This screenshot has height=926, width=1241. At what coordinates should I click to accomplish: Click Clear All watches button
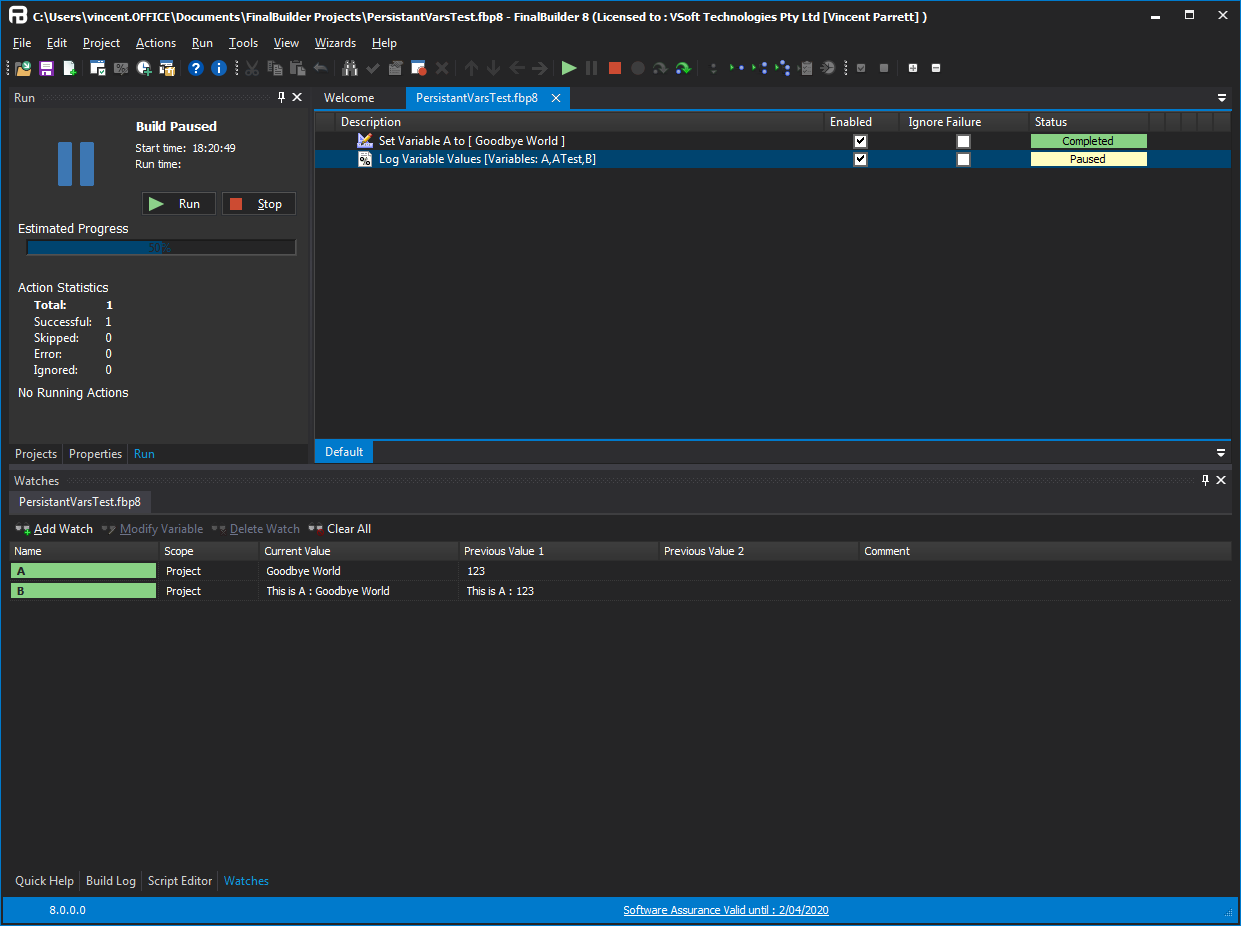click(340, 529)
